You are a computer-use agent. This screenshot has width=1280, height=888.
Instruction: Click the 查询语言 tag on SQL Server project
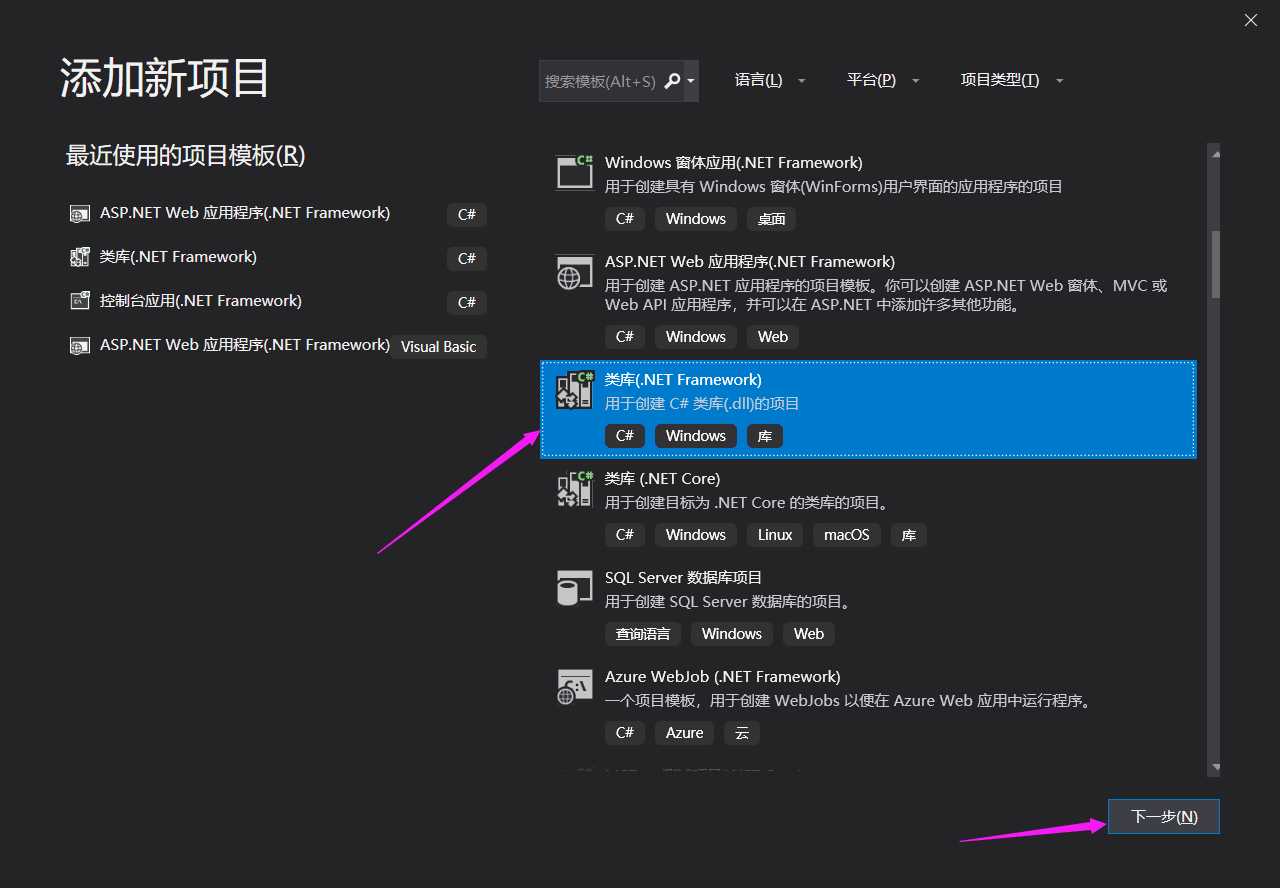click(643, 634)
